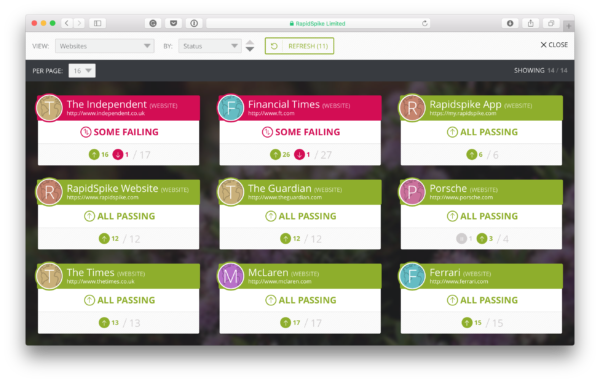Click Ferrari All Passing status
The height and width of the screenshot is (382, 600).
click(482, 300)
